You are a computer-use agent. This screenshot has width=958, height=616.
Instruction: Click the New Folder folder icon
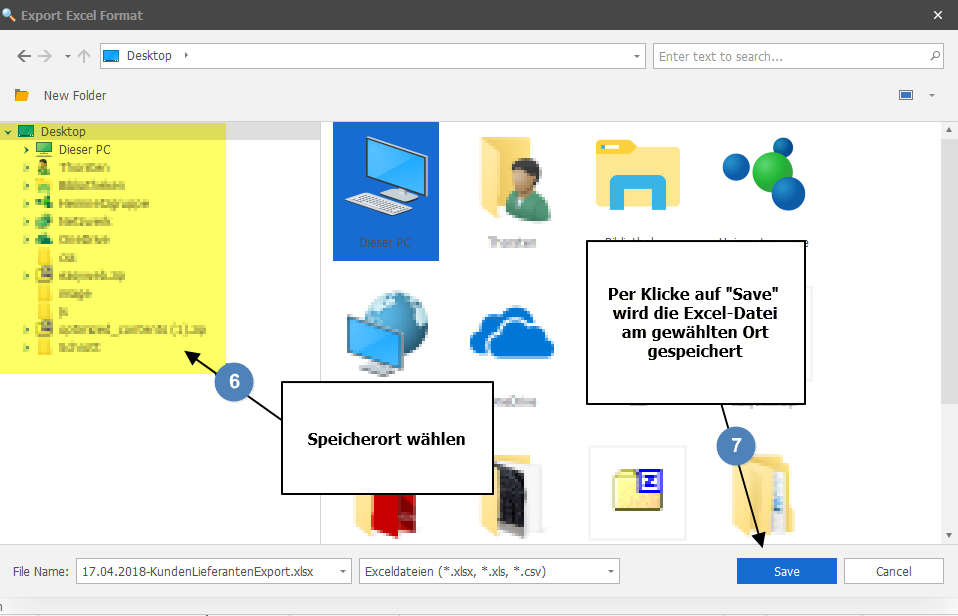[22, 95]
